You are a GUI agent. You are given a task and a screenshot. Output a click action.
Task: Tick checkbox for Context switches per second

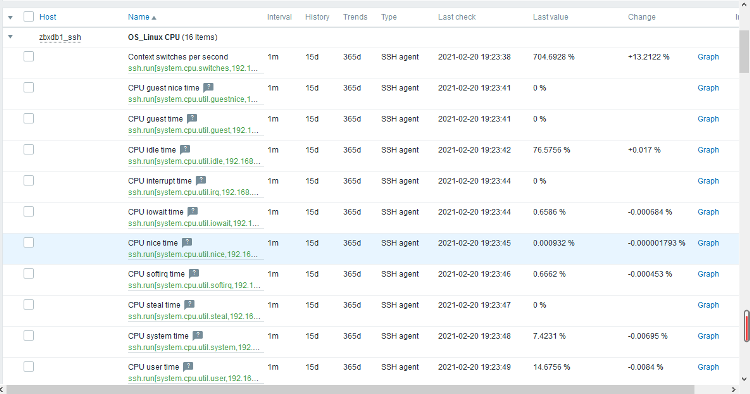click(29, 56)
